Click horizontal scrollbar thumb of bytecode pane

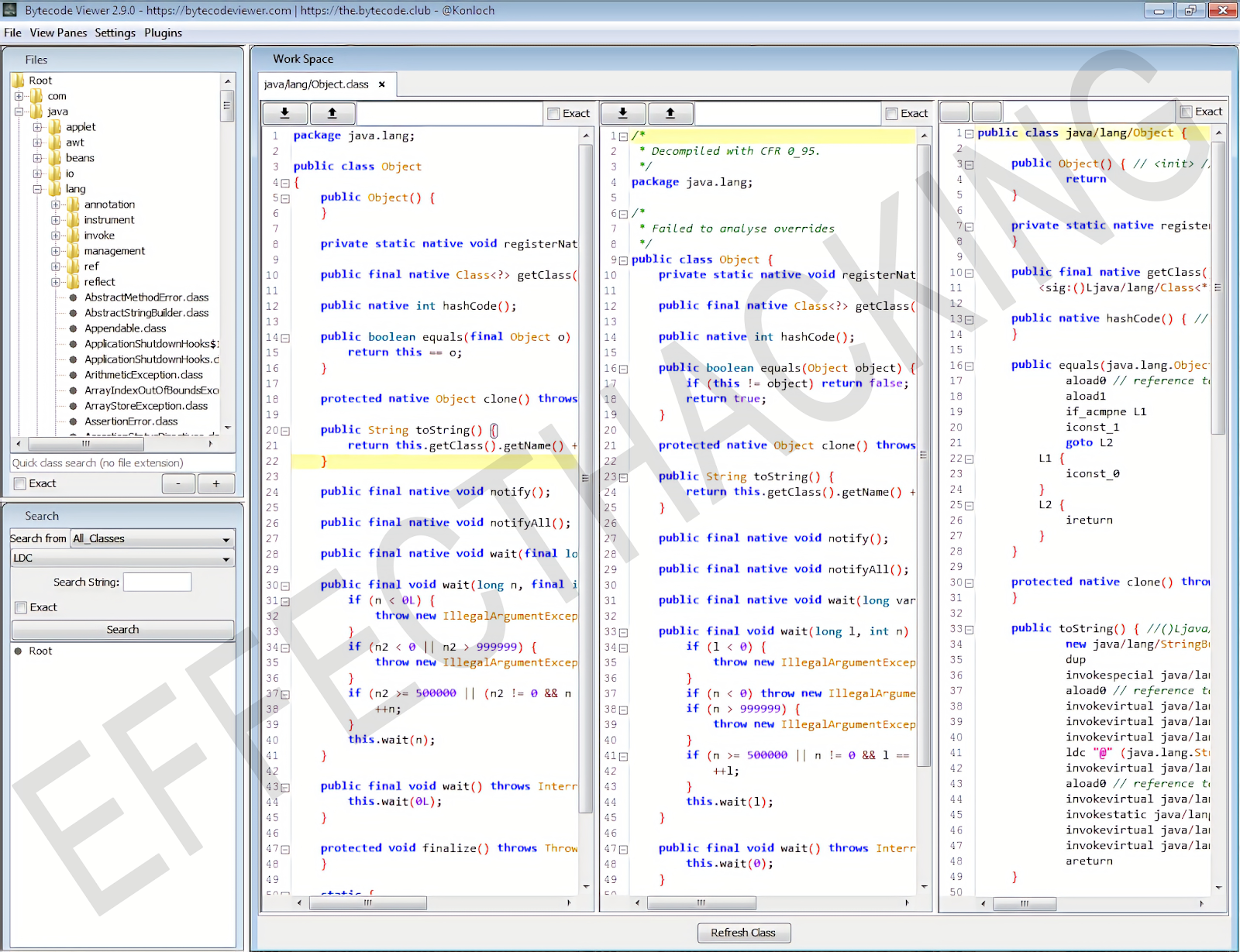tap(1025, 903)
